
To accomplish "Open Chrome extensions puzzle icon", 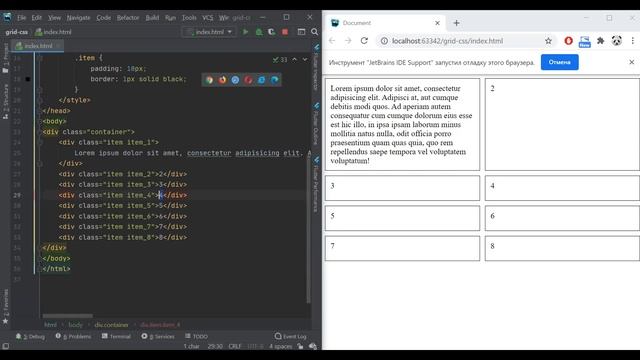I will pos(600,41).
